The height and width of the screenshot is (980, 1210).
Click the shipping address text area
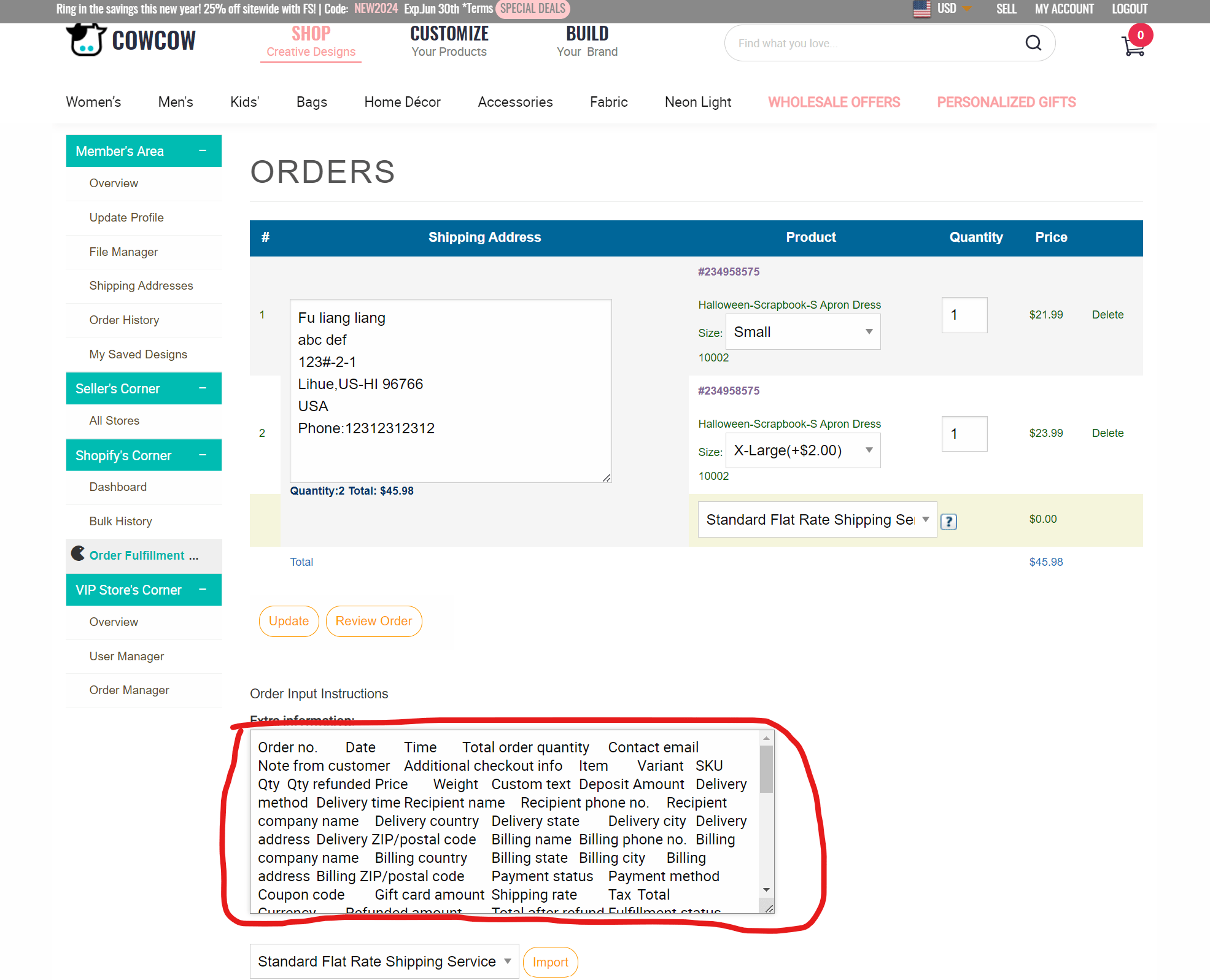point(451,391)
